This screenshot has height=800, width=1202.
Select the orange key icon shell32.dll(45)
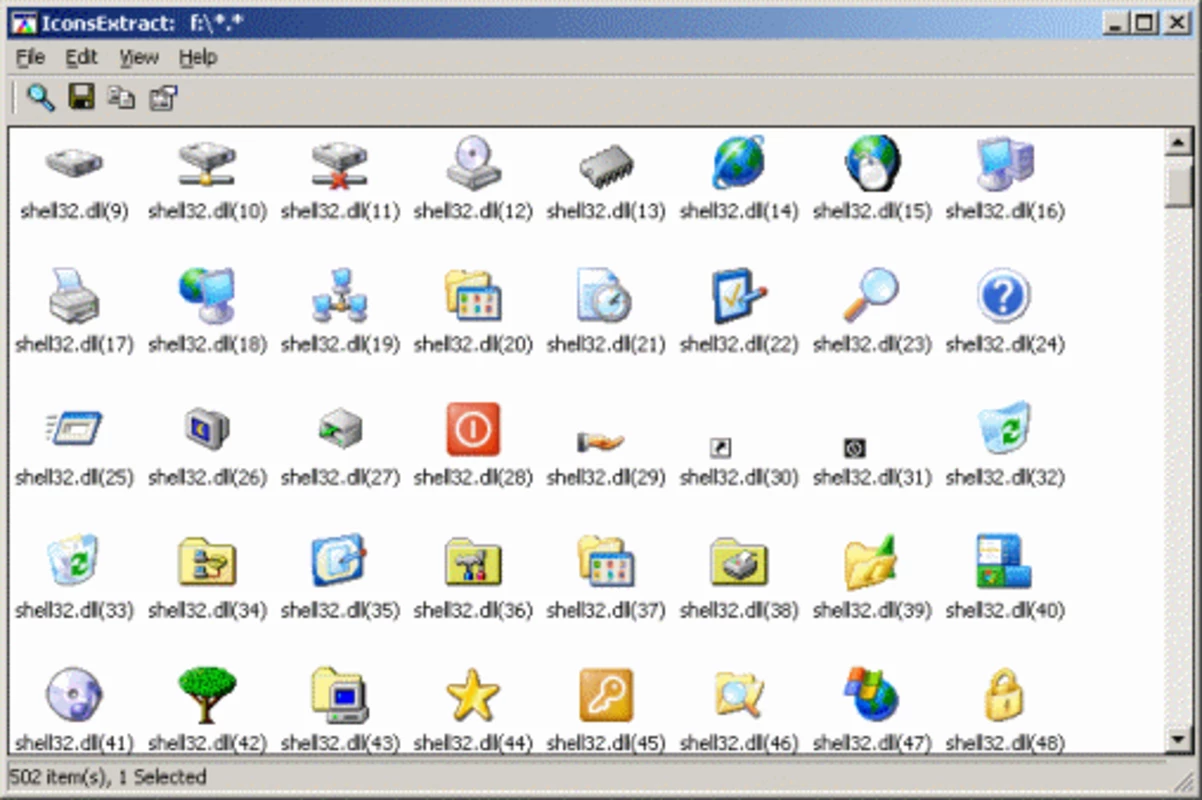pos(606,694)
